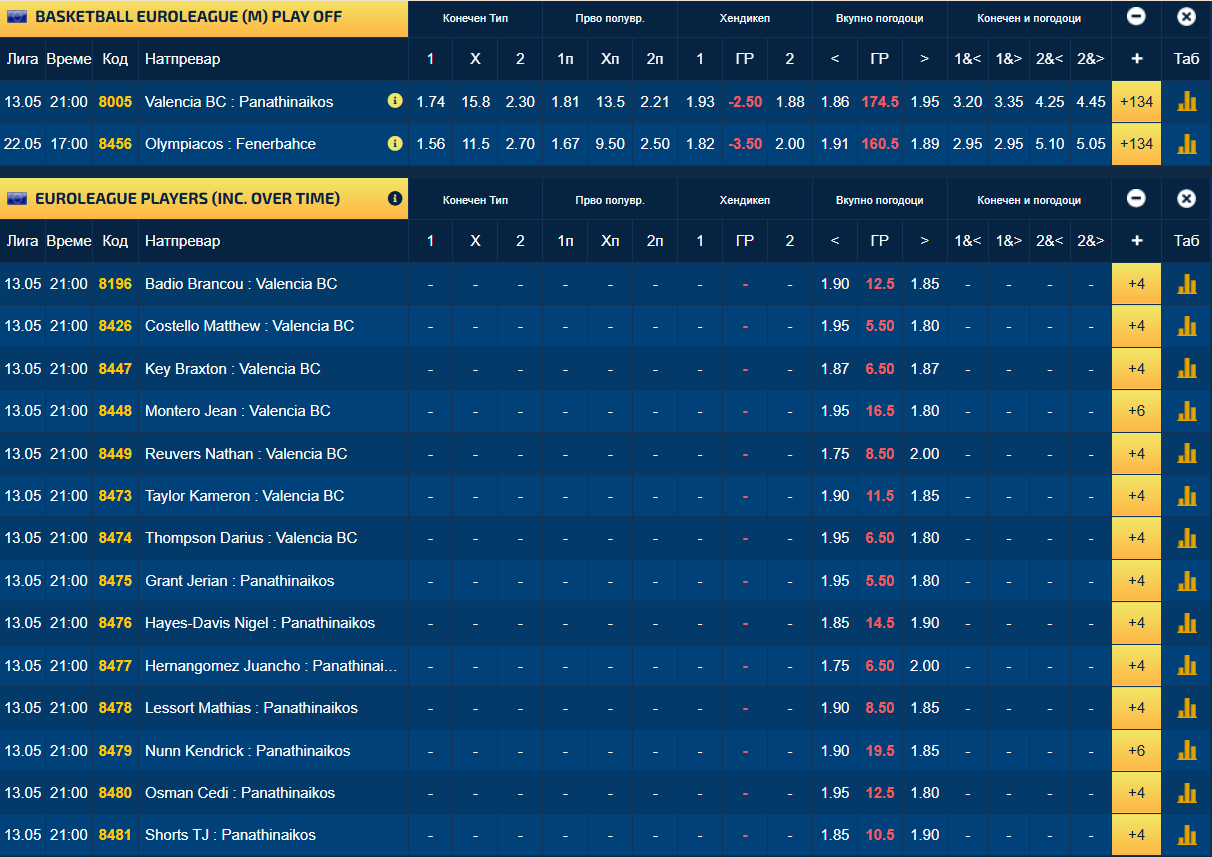This screenshot has height=857, width=1212.
Task: Click Taylor Kameron : Valencia BC name
Action: (244, 496)
